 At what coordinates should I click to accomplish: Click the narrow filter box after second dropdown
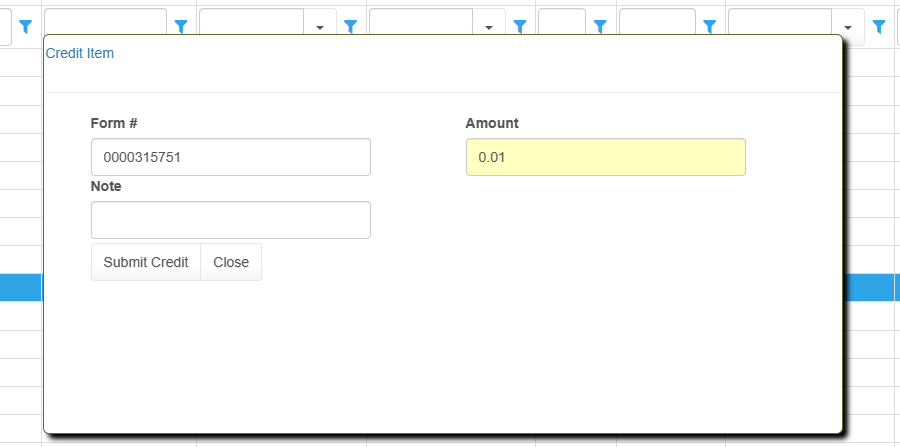561,27
